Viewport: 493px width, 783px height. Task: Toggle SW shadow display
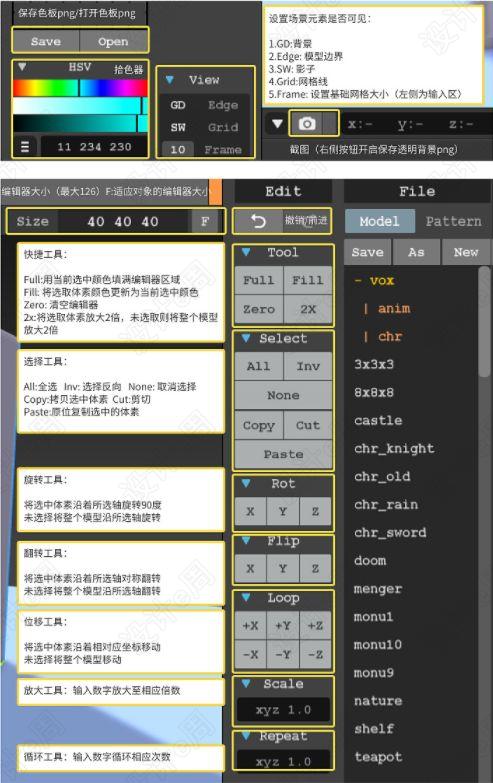[x=178, y=127]
